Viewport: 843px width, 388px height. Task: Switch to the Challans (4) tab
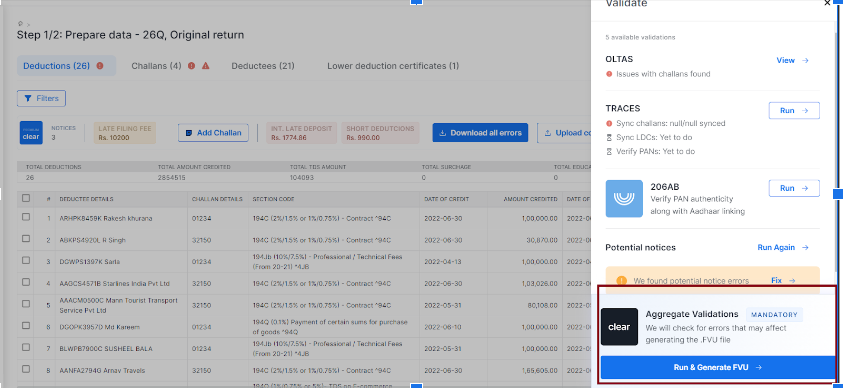point(170,66)
